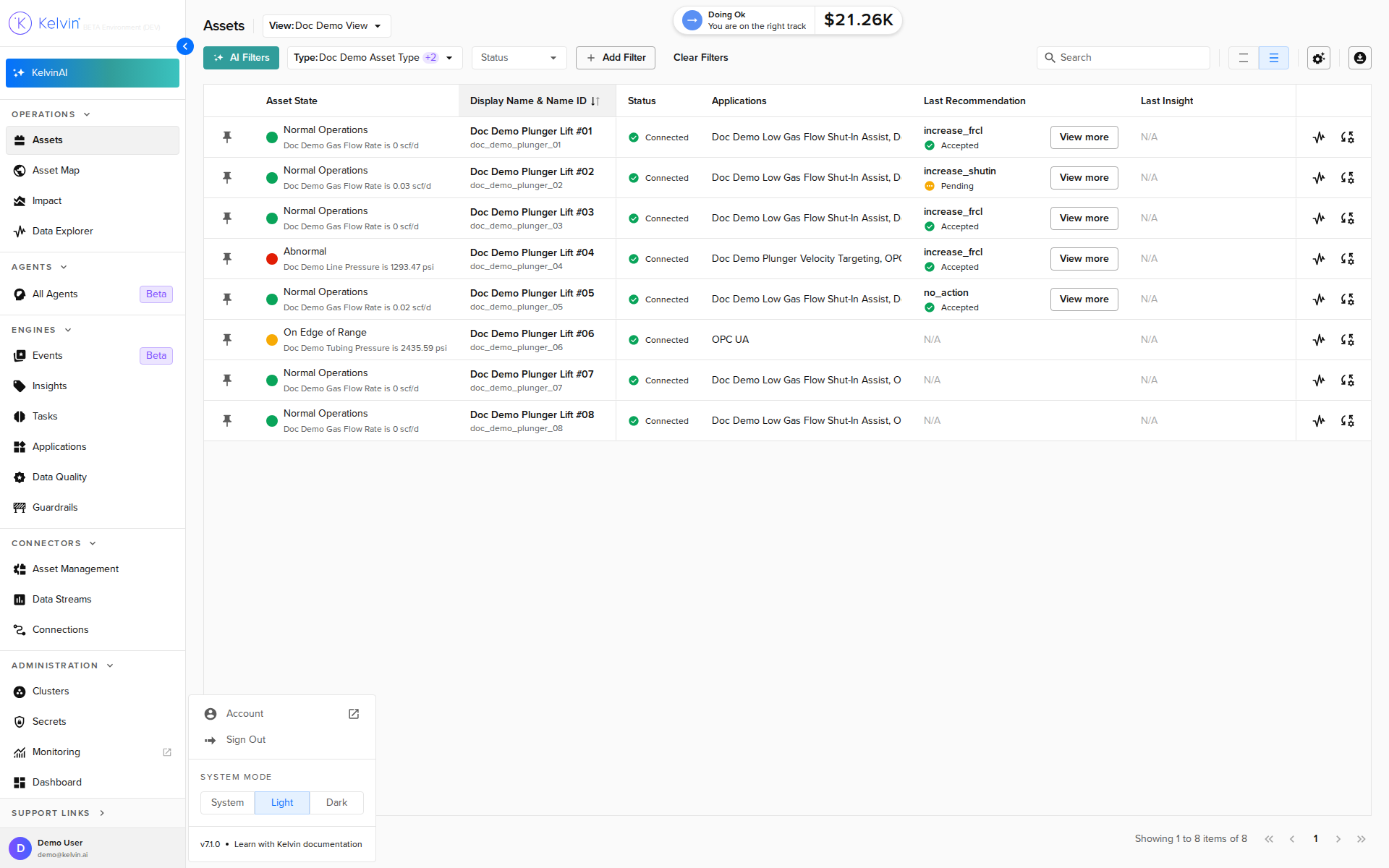Jump to the first page arrow
Screen dimensions: 1389x868
coord(1269,839)
